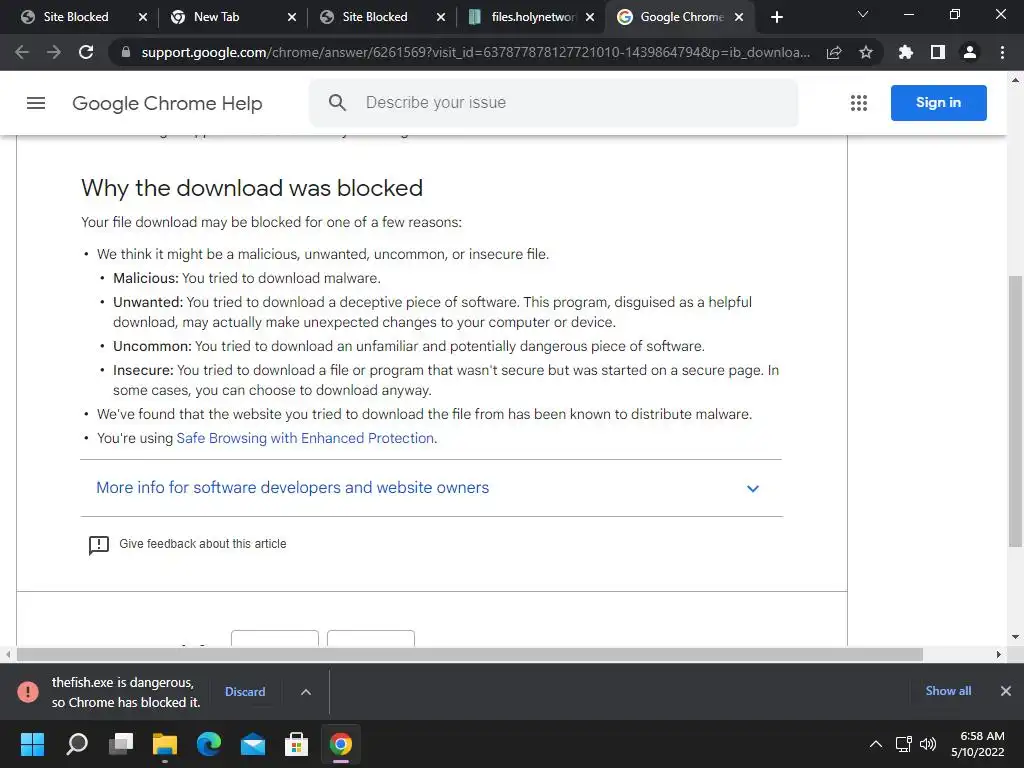
Task: Open the Google apps grid
Action: click(859, 103)
